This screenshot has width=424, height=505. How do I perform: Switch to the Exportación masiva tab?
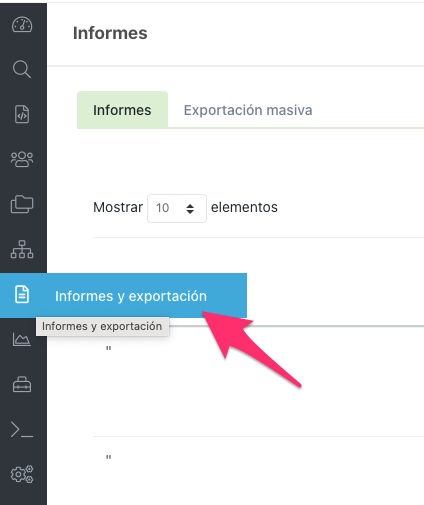[248, 110]
